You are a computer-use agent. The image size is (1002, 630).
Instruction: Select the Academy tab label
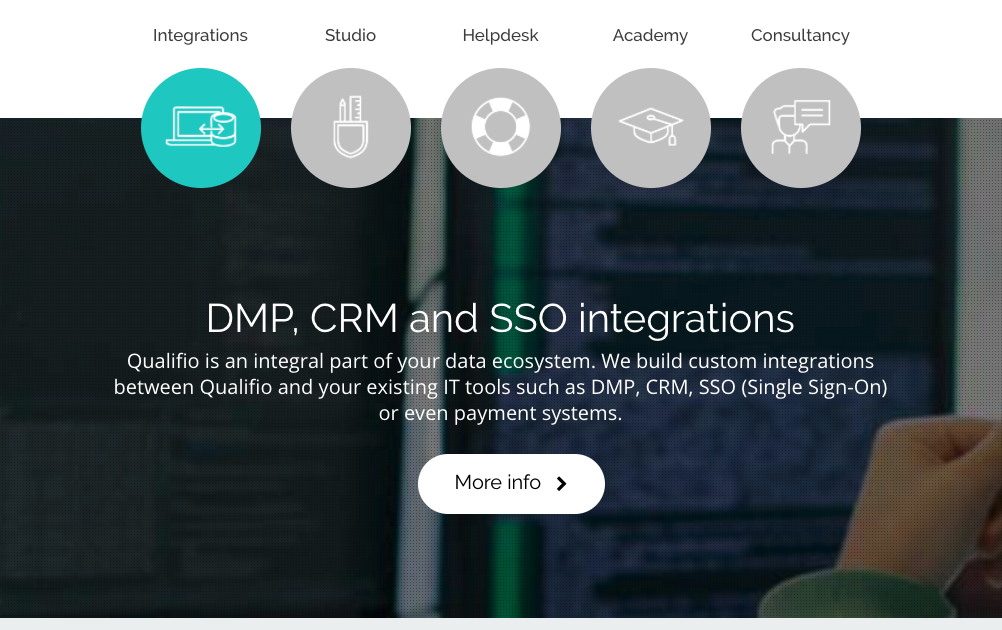point(651,35)
